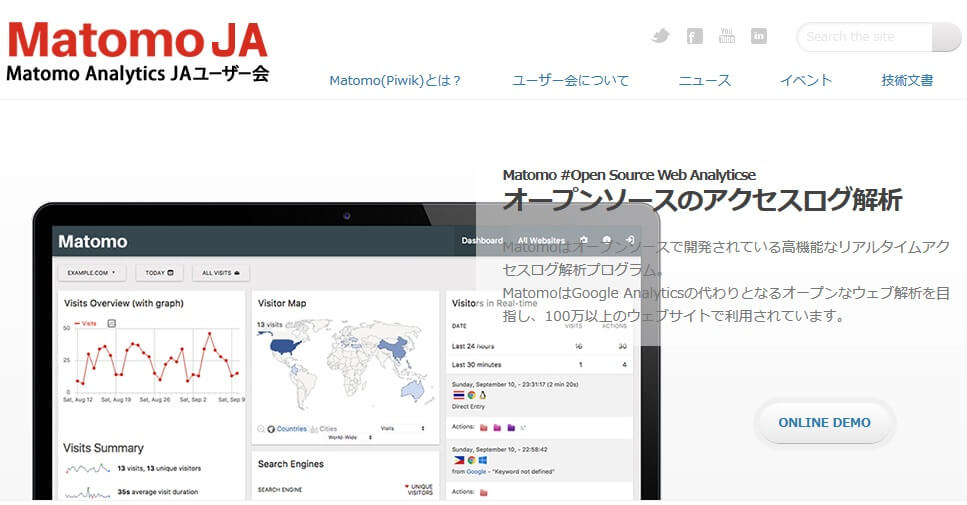This screenshot has height=505, width=967.
Task: Open the World-Wide region dropdown under the map
Action: click(x=350, y=437)
